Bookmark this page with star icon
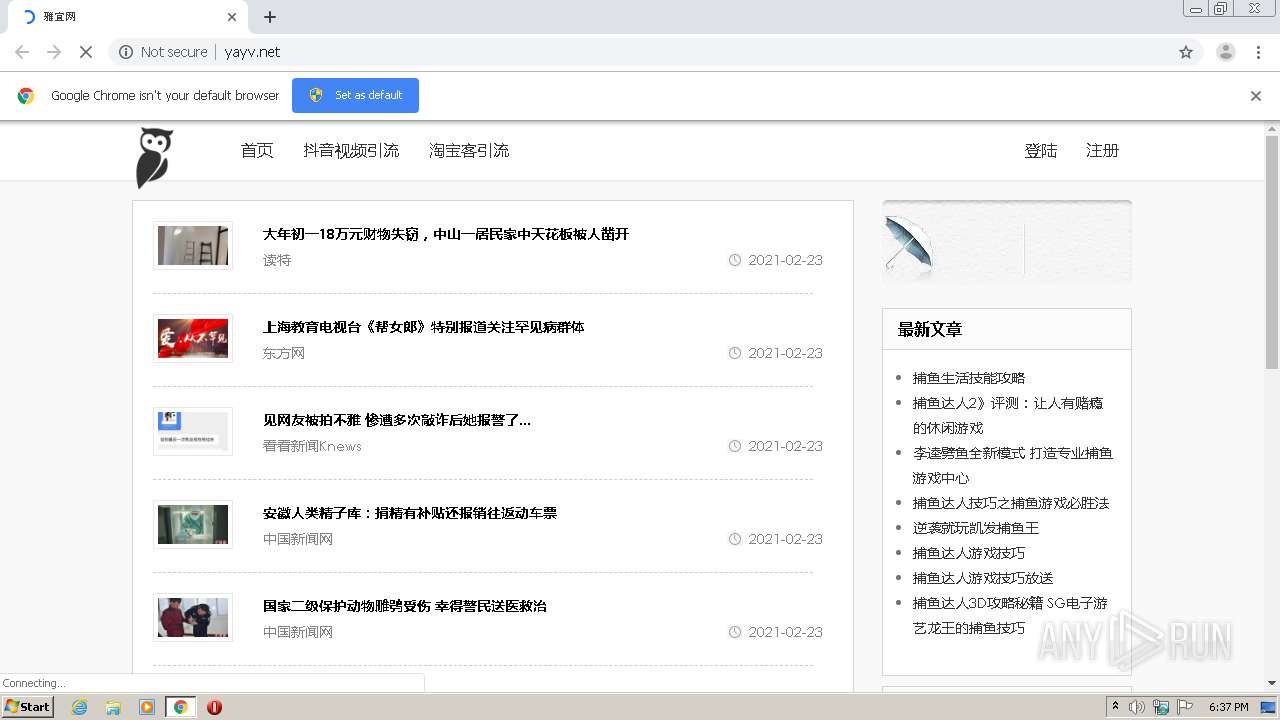 [x=1186, y=52]
